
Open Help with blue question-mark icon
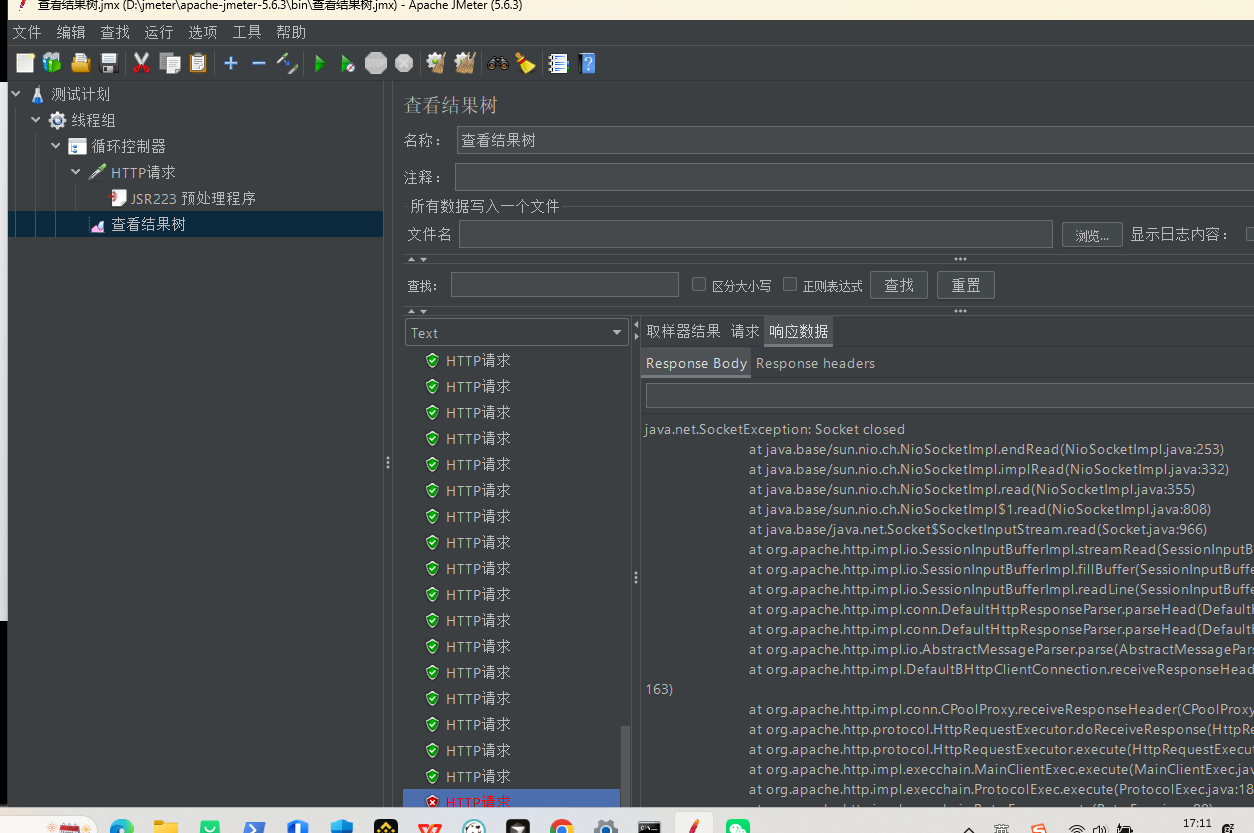click(588, 63)
